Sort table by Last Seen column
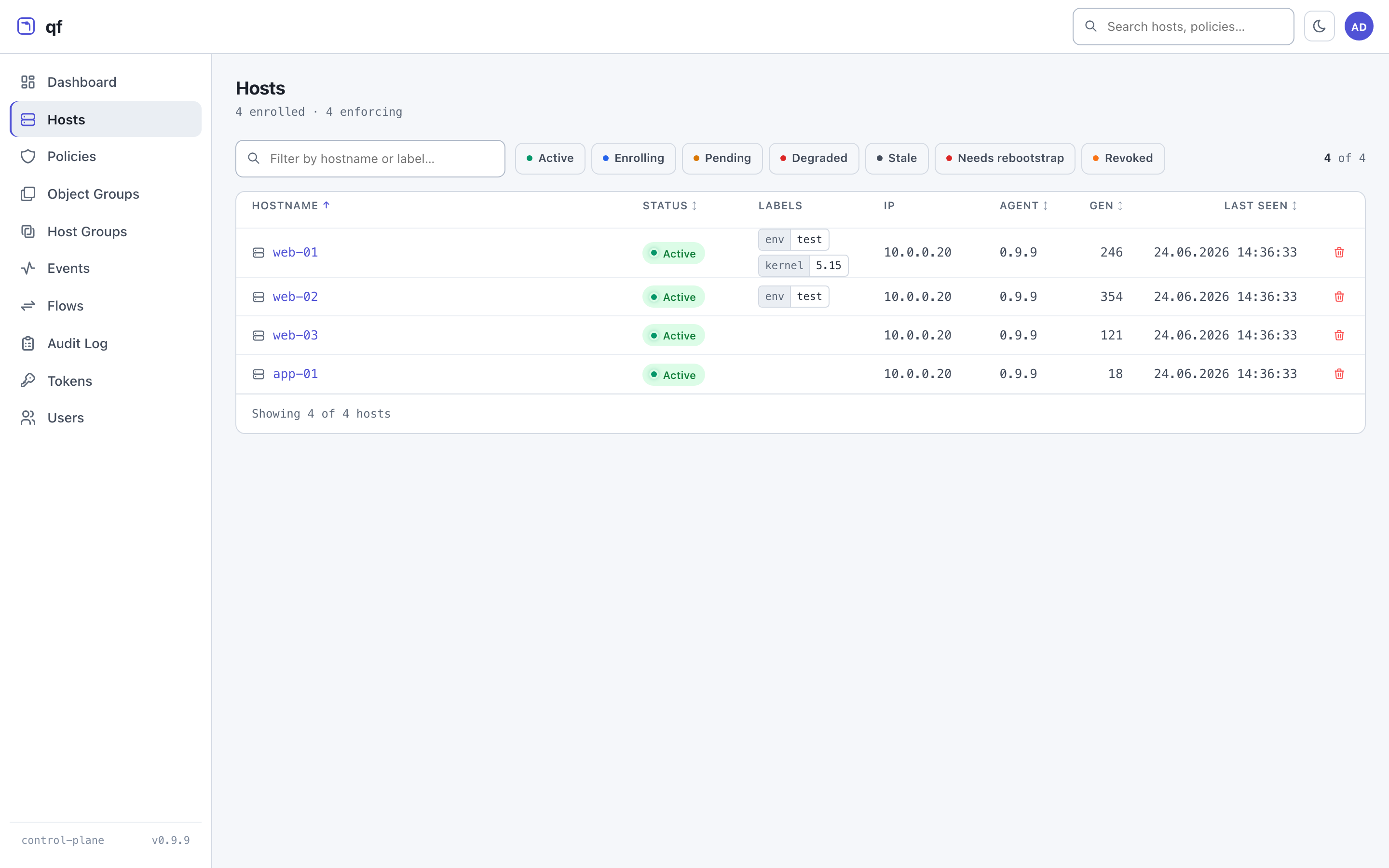 point(1260,205)
